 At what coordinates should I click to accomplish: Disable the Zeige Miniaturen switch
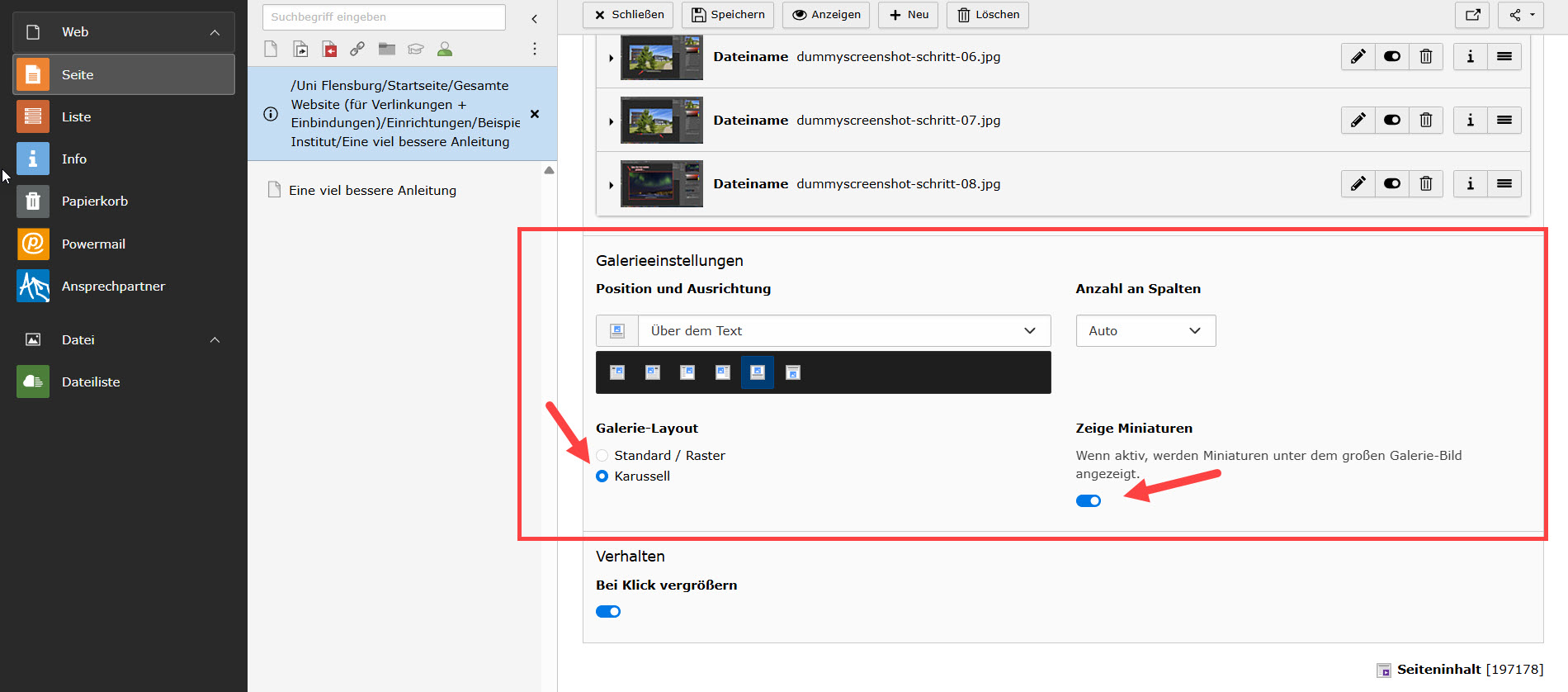1088,501
